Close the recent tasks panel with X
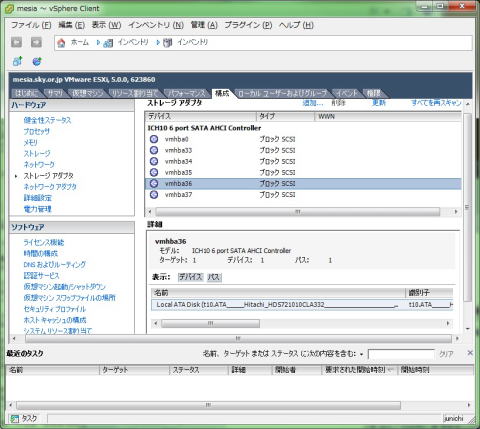Viewport: 480px width, 429px height. click(x=470, y=353)
